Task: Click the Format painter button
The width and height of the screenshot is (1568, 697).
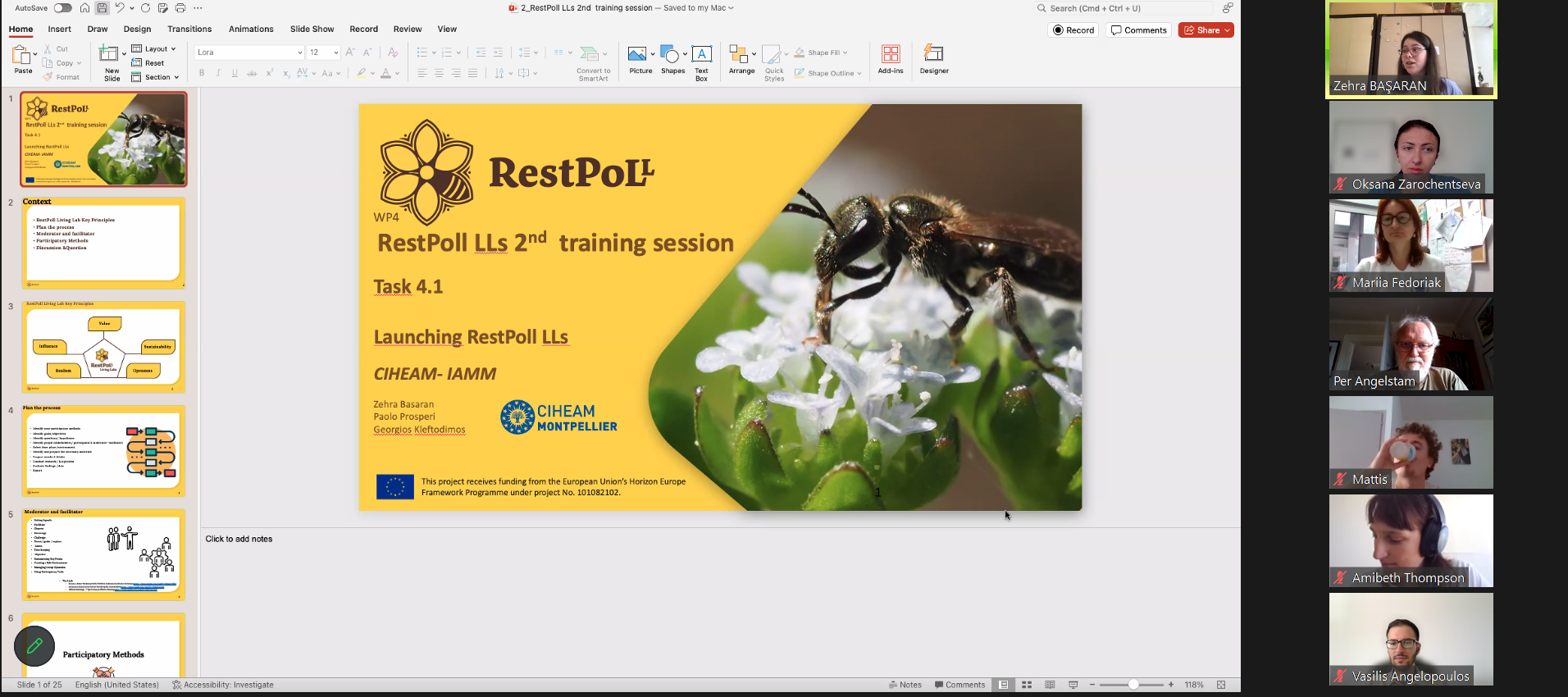Action: click(x=62, y=77)
